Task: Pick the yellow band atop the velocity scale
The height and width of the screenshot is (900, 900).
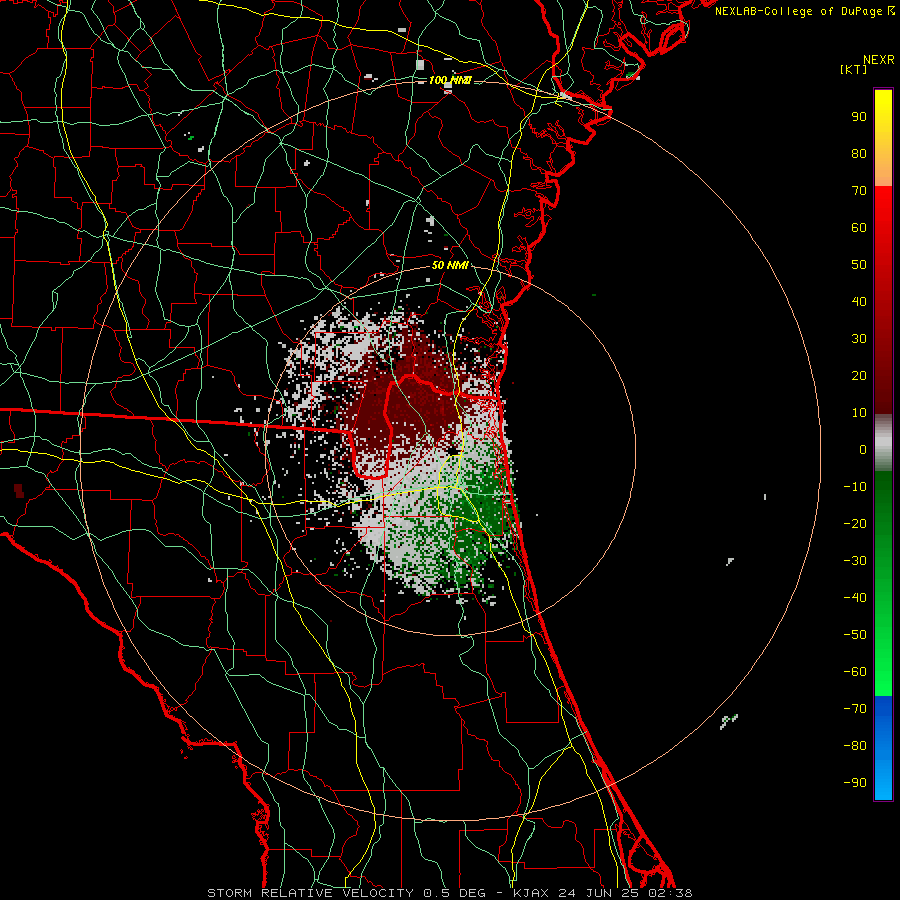Action: pyautogui.click(x=883, y=138)
